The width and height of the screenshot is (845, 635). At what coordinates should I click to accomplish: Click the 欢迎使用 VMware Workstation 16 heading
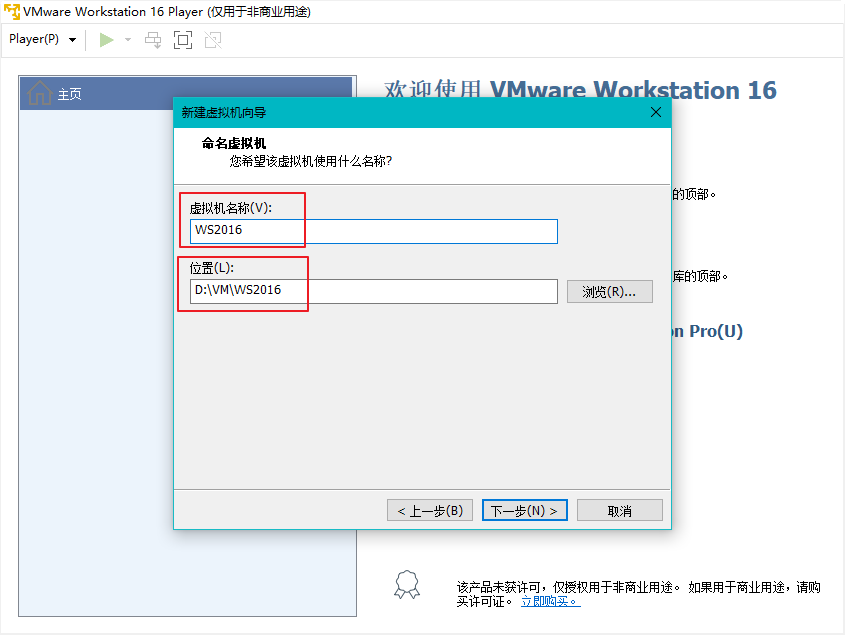(580, 90)
